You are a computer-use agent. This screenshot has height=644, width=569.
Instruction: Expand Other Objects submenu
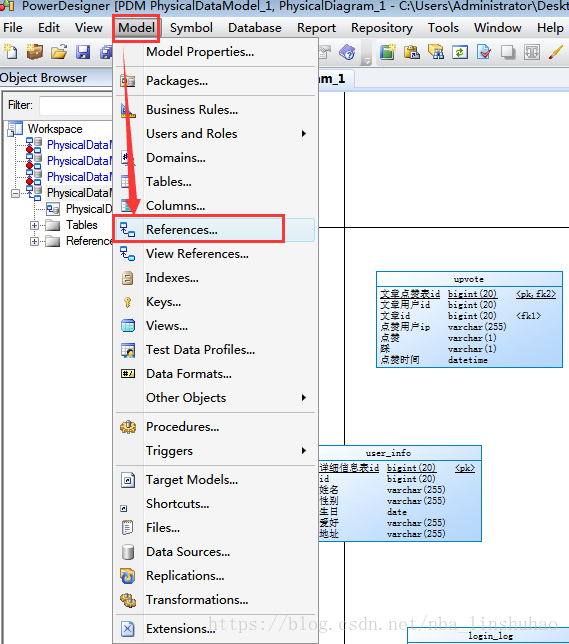(x=214, y=398)
